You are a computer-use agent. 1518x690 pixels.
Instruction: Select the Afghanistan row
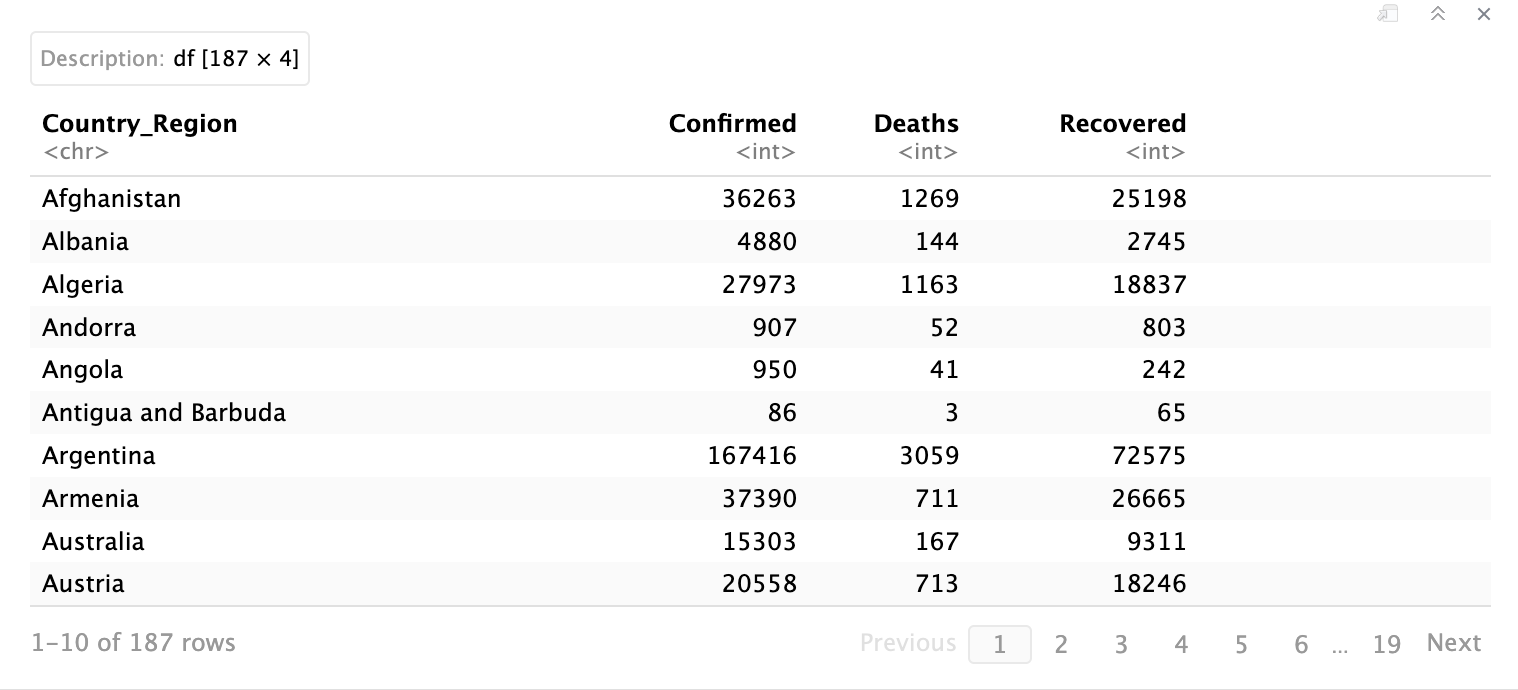point(112,199)
